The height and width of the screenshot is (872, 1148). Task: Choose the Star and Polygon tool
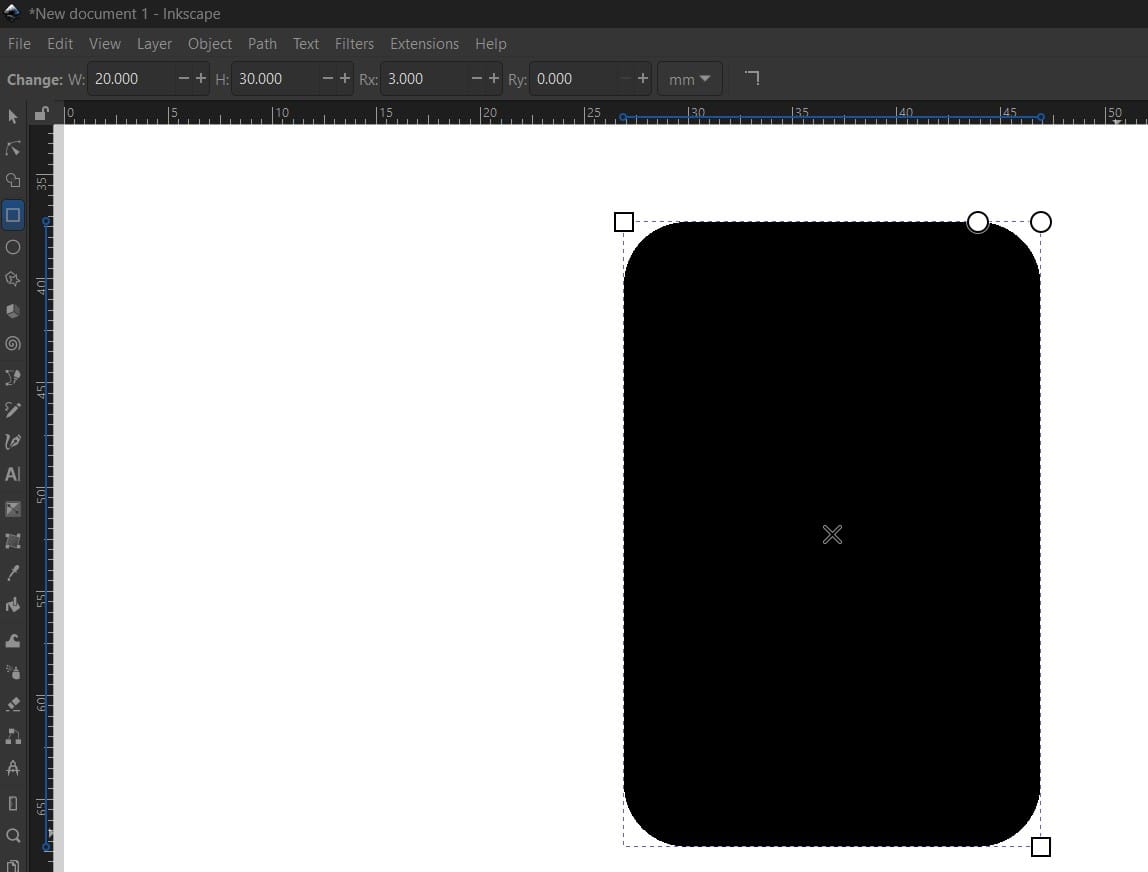pyautogui.click(x=13, y=279)
